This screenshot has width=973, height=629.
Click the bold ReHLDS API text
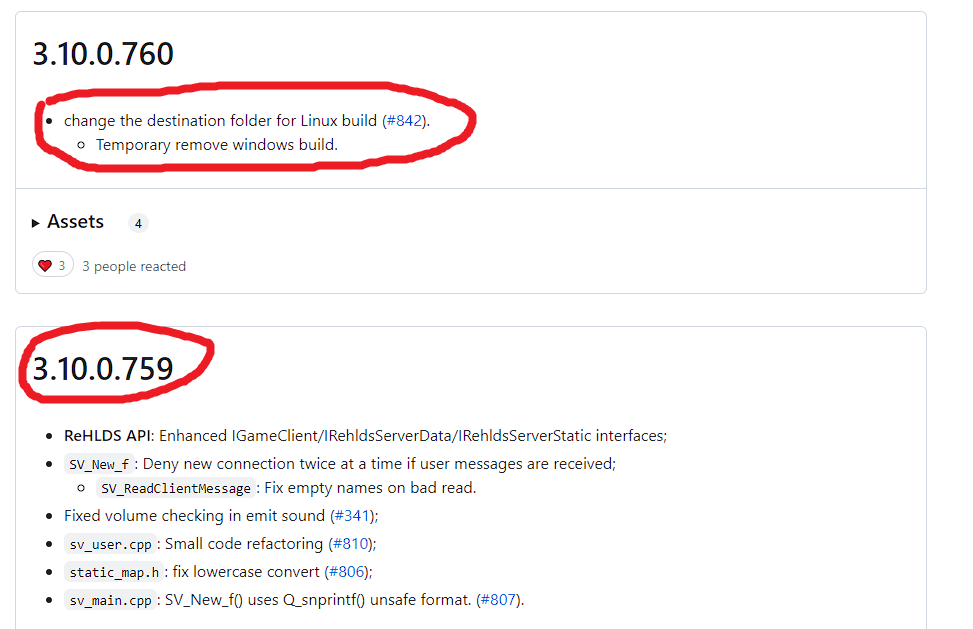click(x=107, y=435)
